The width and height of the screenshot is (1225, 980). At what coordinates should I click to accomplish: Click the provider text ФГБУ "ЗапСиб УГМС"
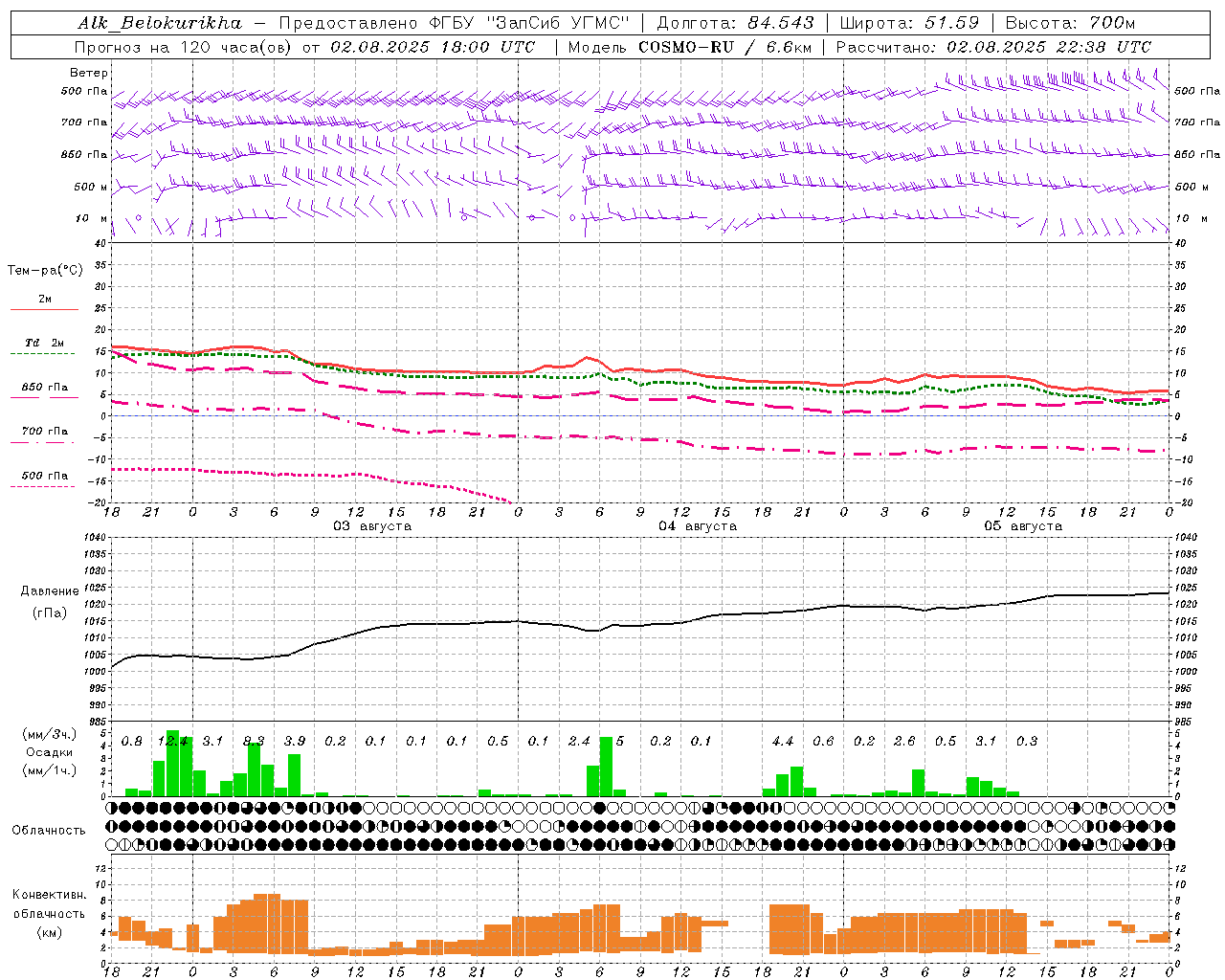(530, 23)
